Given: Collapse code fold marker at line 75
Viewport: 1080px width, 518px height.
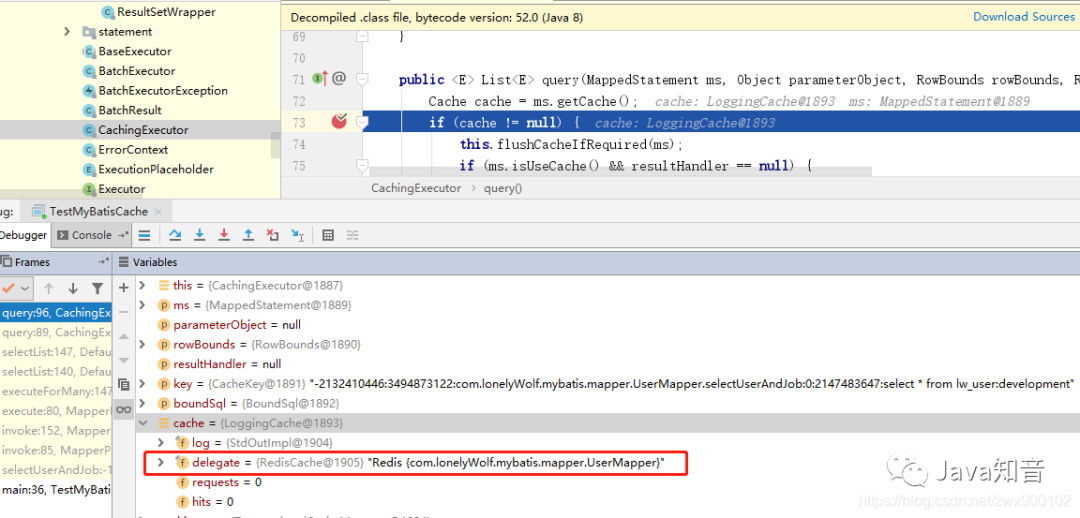Looking at the screenshot, I should pos(362,165).
